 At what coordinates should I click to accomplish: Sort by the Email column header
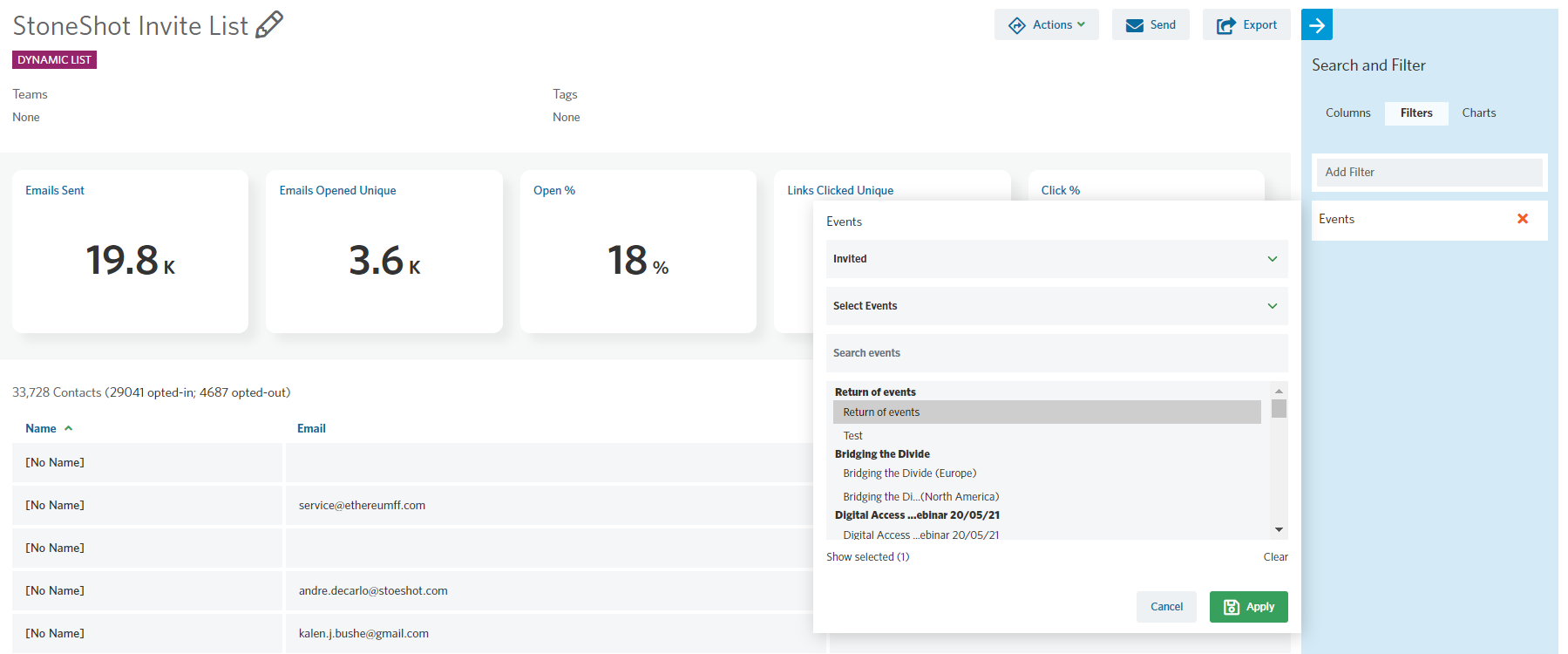pyautogui.click(x=311, y=429)
